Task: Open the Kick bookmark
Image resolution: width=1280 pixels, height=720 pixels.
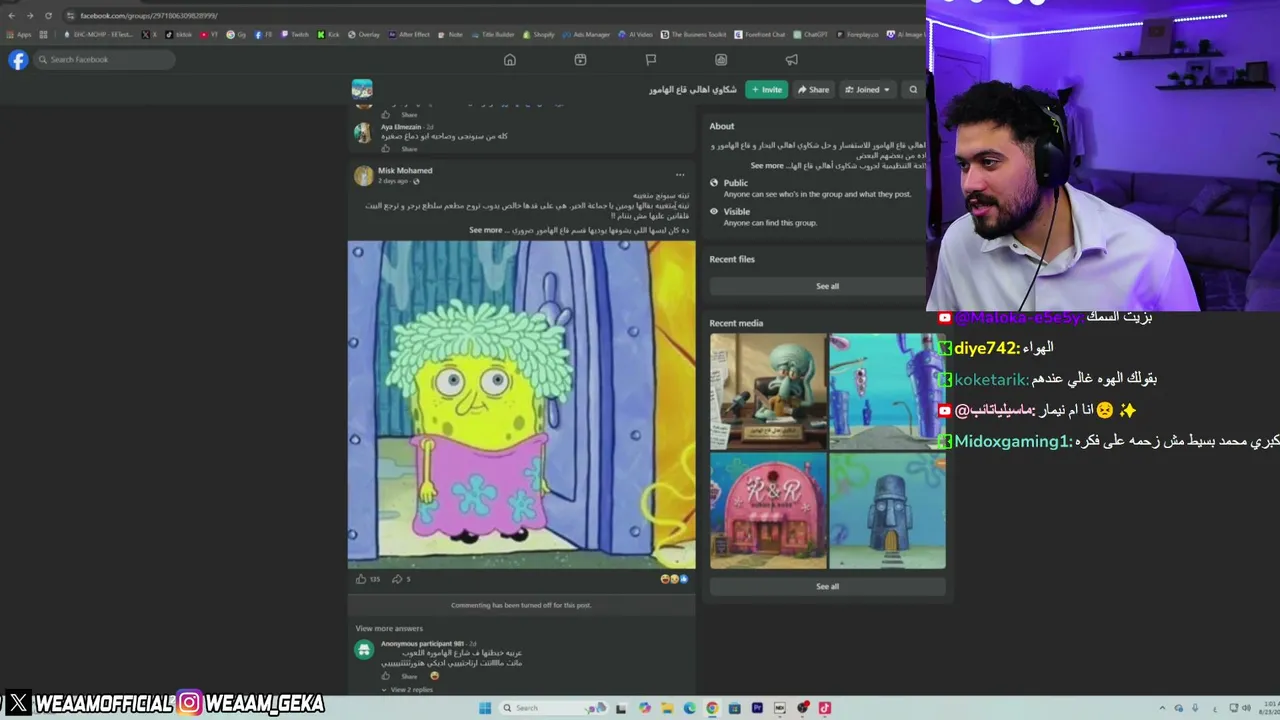Action: click(x=328, y=35)
